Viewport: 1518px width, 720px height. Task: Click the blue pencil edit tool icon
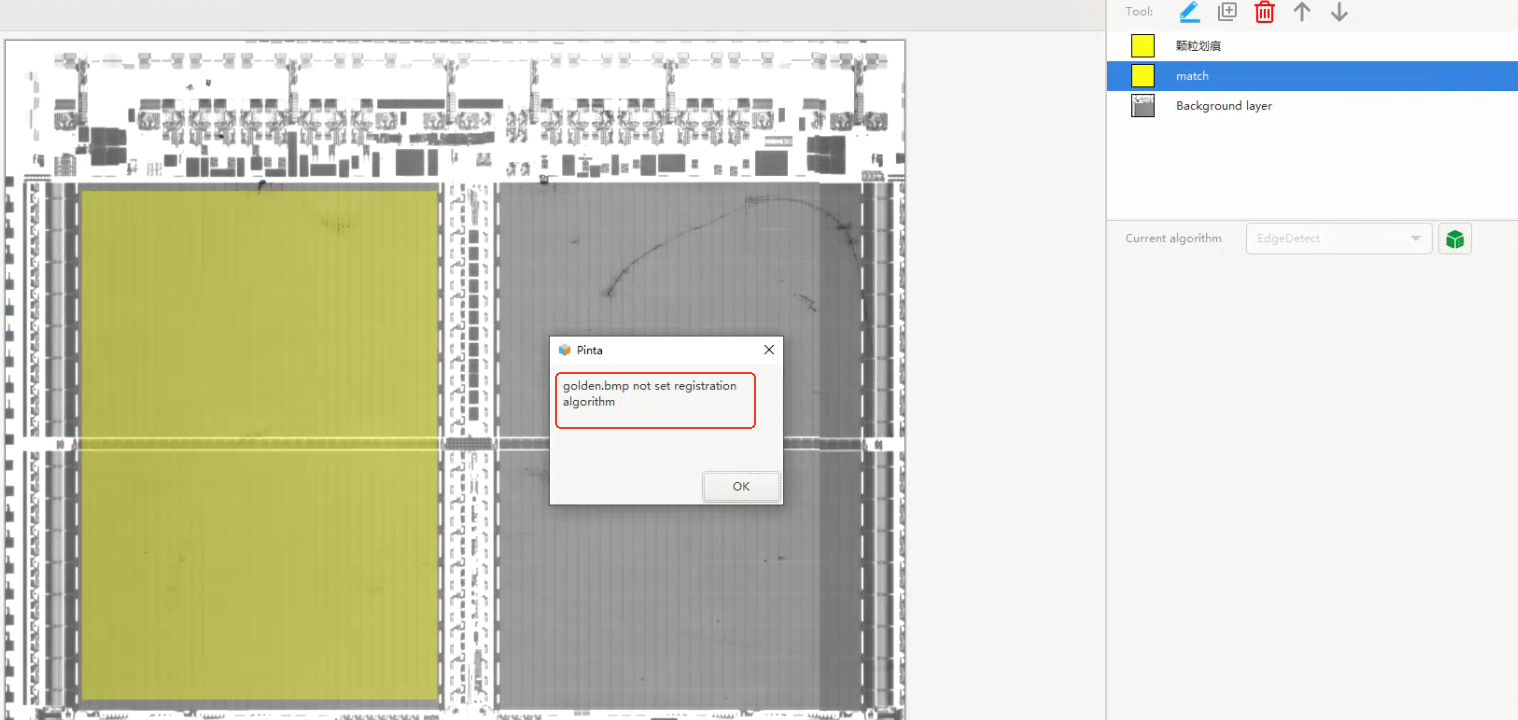1189,12
